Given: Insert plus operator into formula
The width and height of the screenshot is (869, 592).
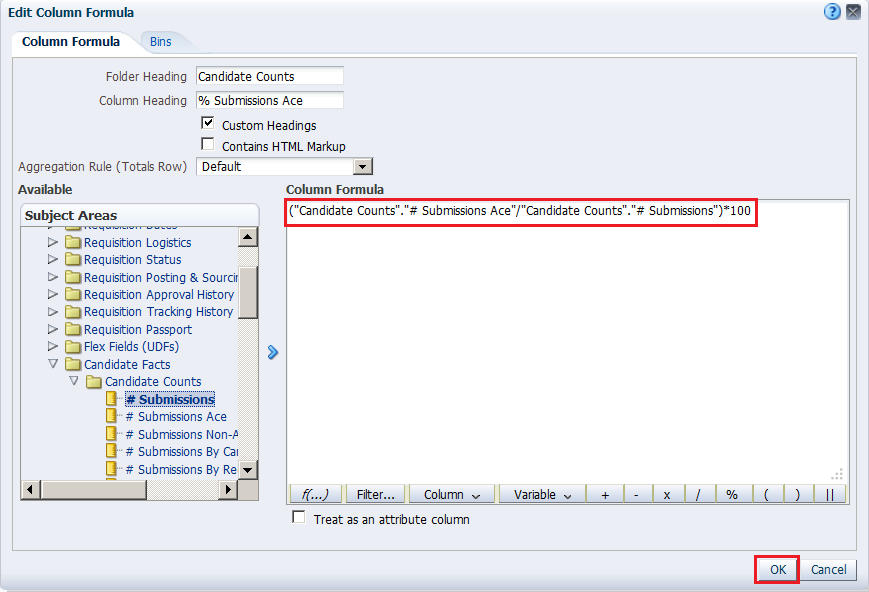Looking at the screenshot, I should (x=605, y=494).
